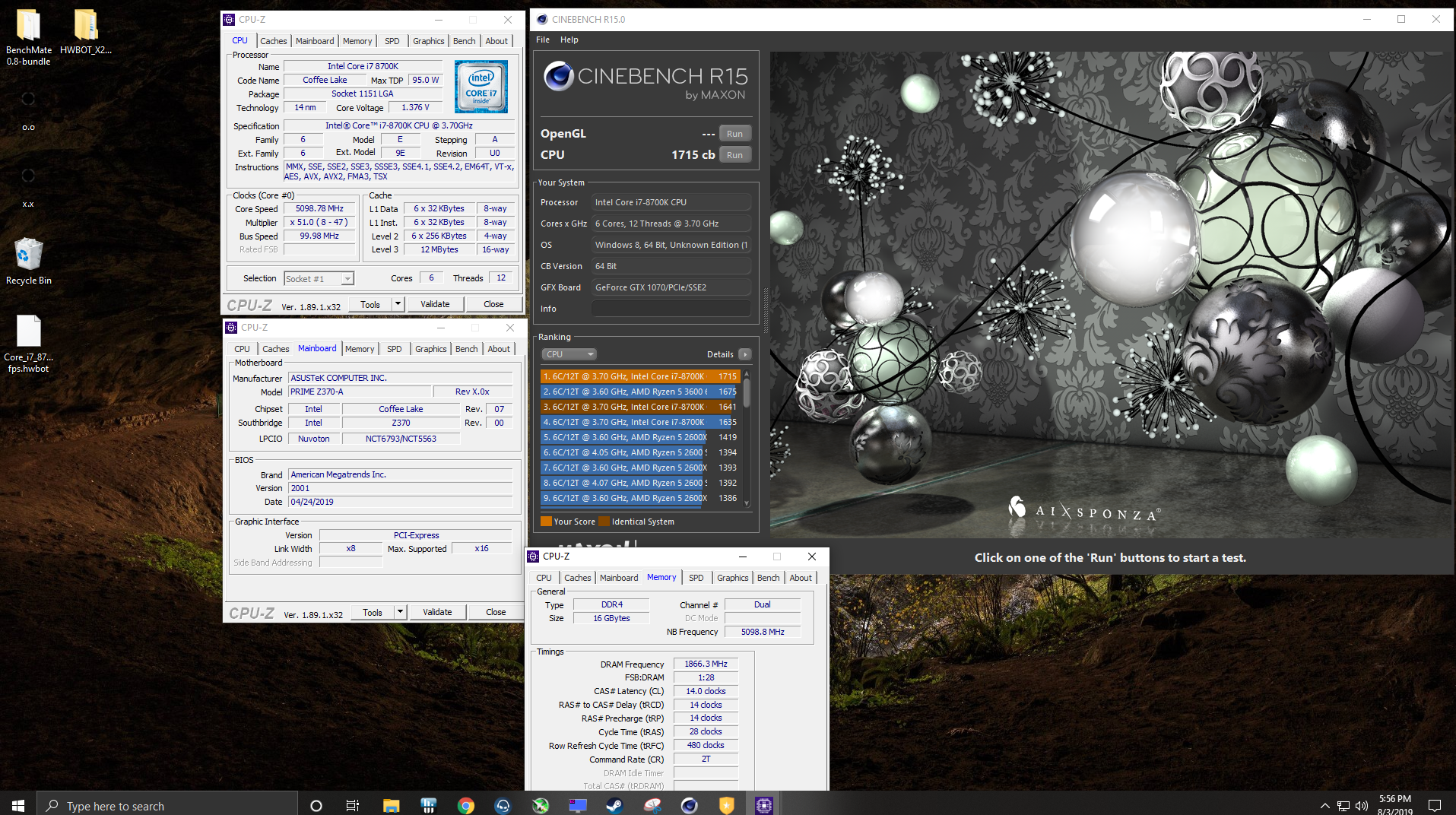Show hidden system tray icons
The image size is (1456, 815).
coord(1324,806)
